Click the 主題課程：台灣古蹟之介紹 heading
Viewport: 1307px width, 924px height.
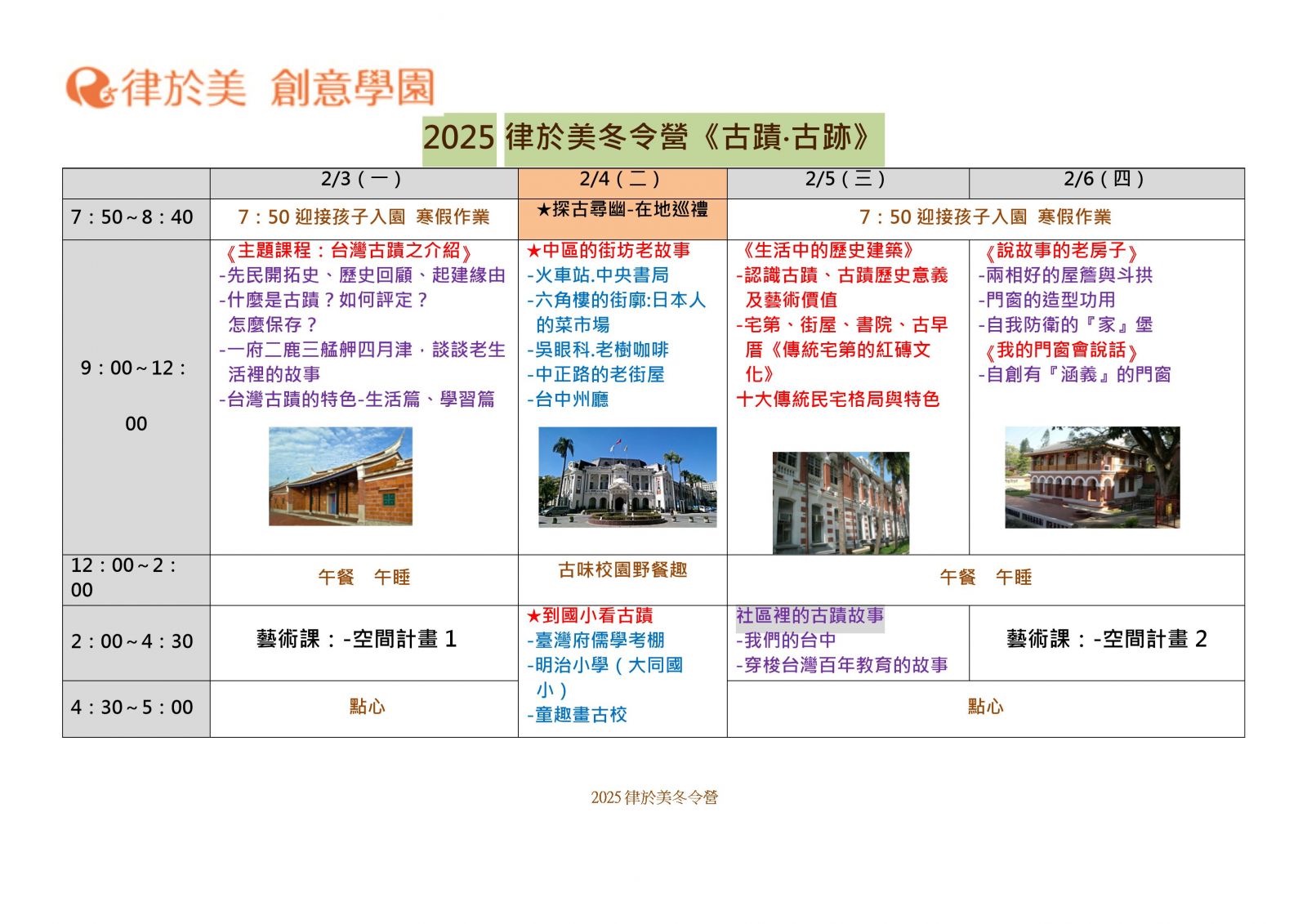(349, 251)
